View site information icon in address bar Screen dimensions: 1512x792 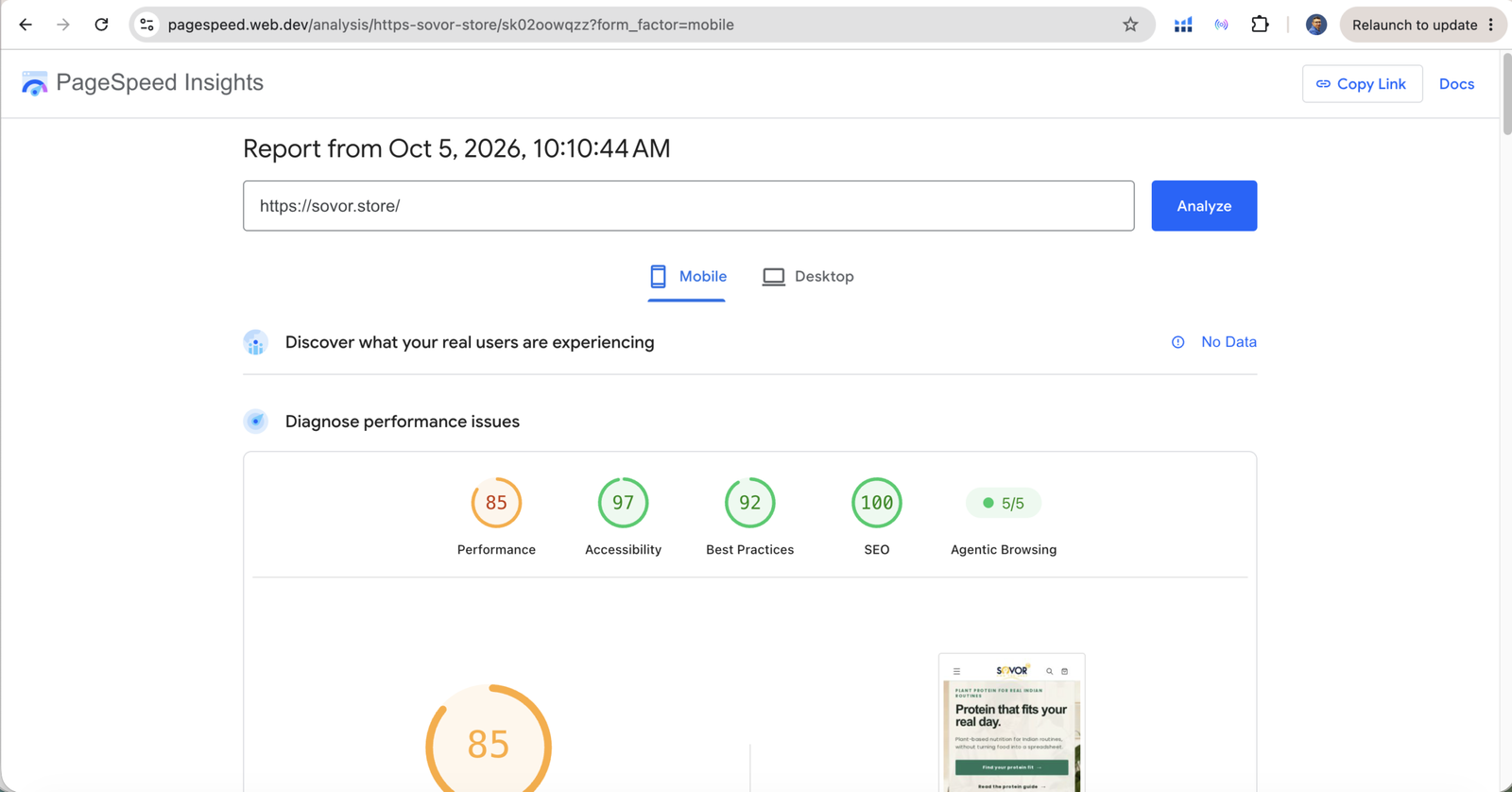click(146, 25)
